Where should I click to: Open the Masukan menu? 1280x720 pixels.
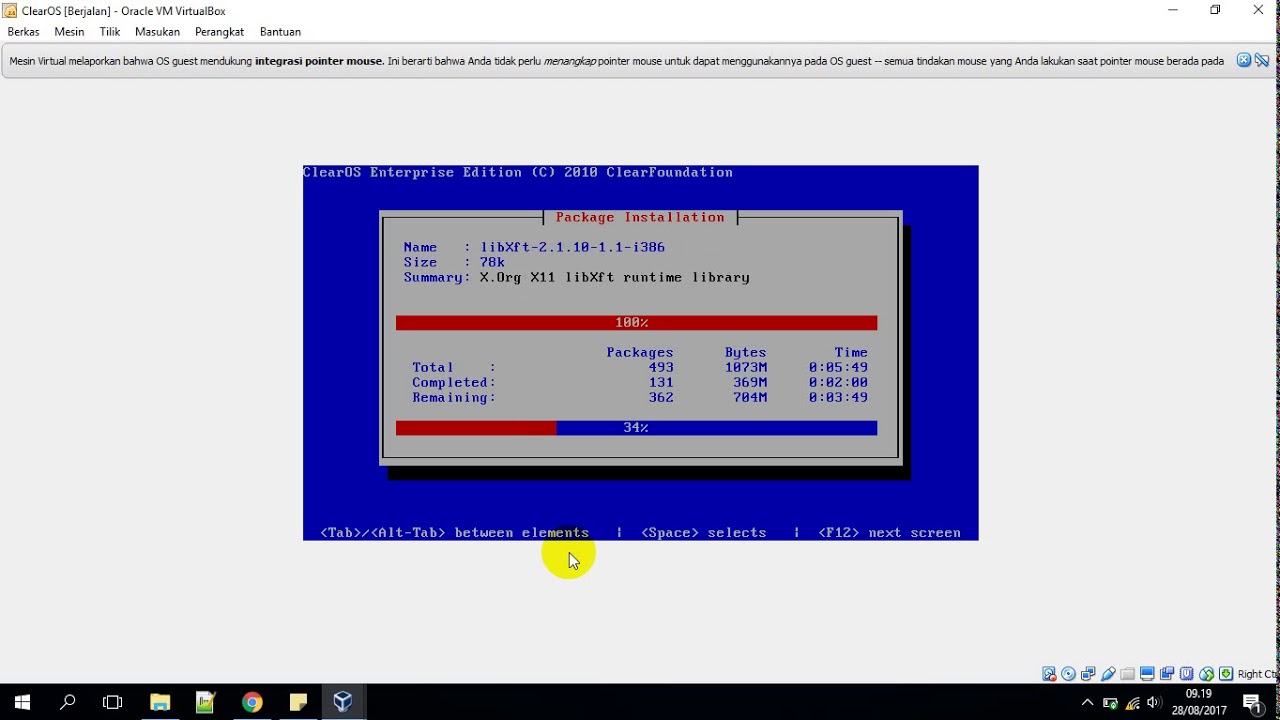pos(157,32)
